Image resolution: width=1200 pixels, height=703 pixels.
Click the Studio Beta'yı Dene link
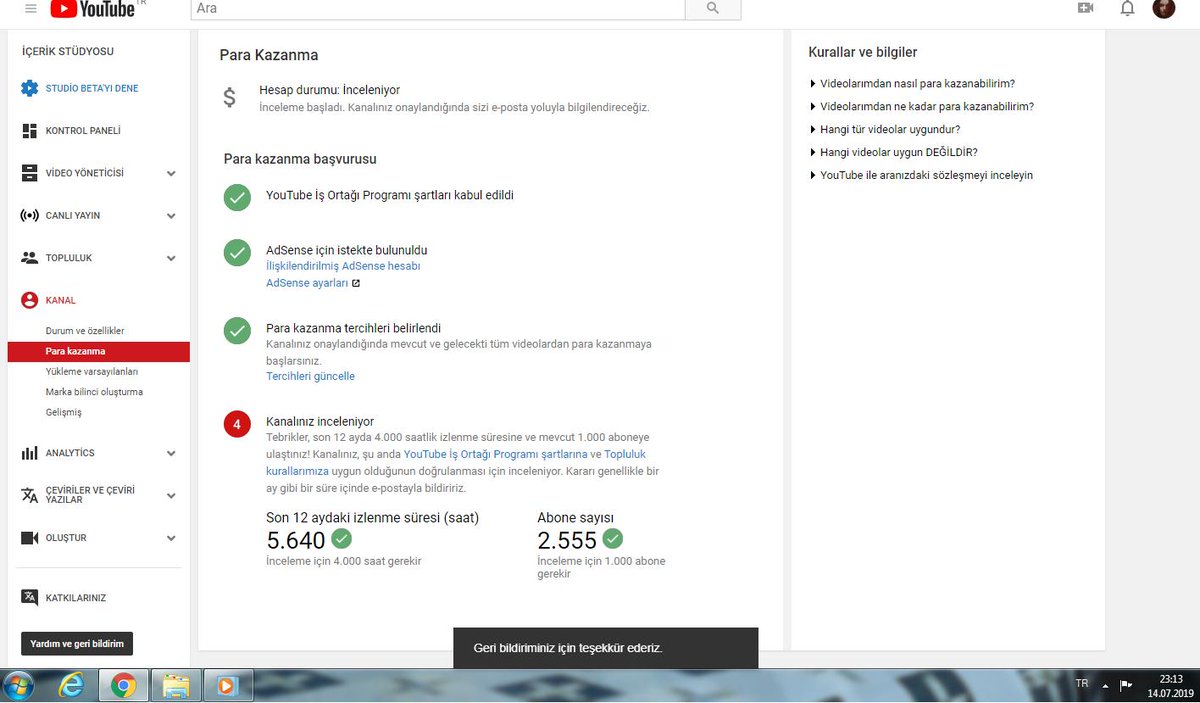92,88
